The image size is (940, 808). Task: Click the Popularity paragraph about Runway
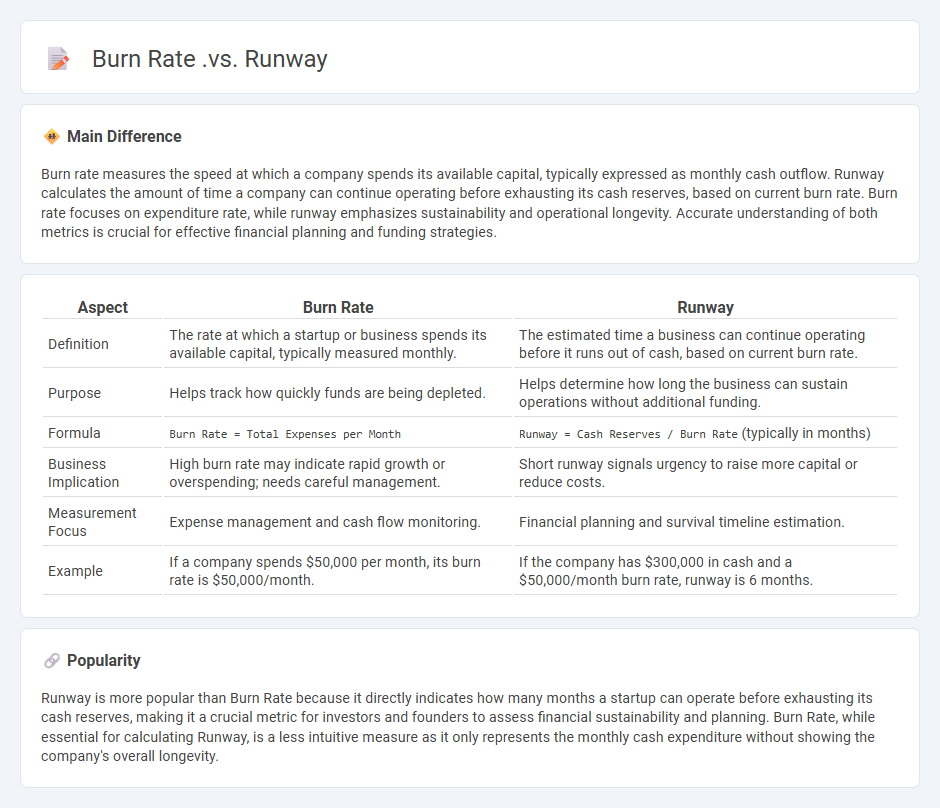pos(458,727)
